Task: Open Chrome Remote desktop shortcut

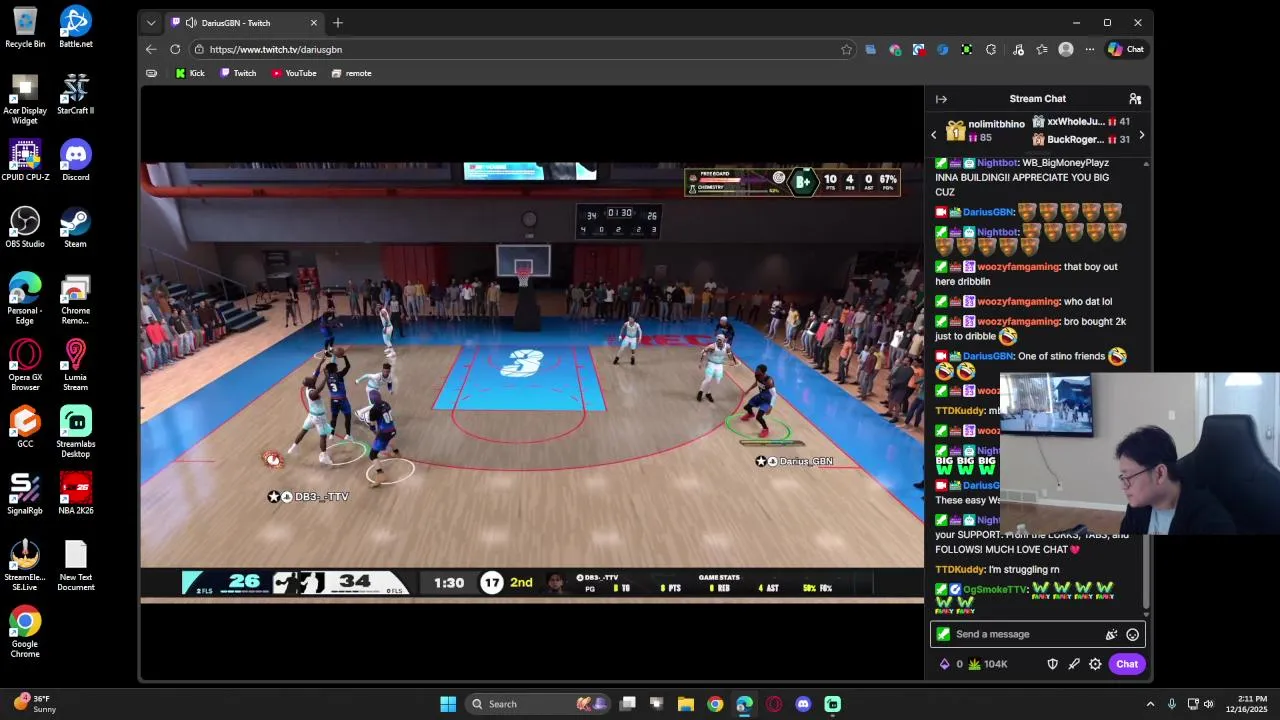Action: (x=75, y=299)
